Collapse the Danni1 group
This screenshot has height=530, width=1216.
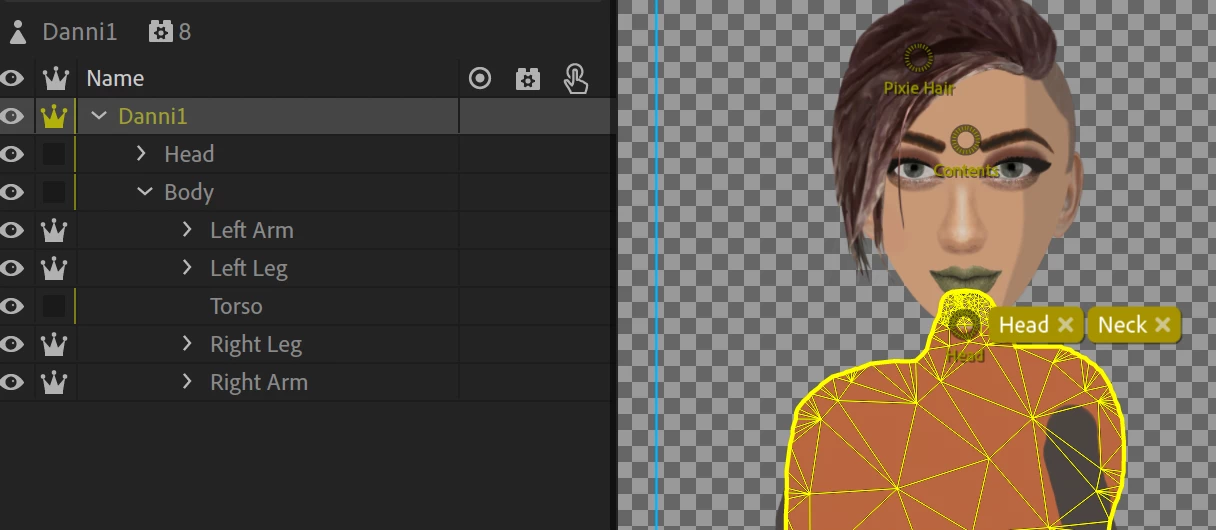pos(98,116)
